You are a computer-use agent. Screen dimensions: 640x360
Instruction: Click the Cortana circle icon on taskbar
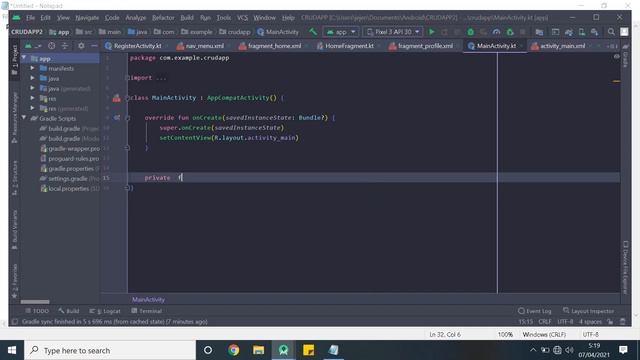pos(208,350)
